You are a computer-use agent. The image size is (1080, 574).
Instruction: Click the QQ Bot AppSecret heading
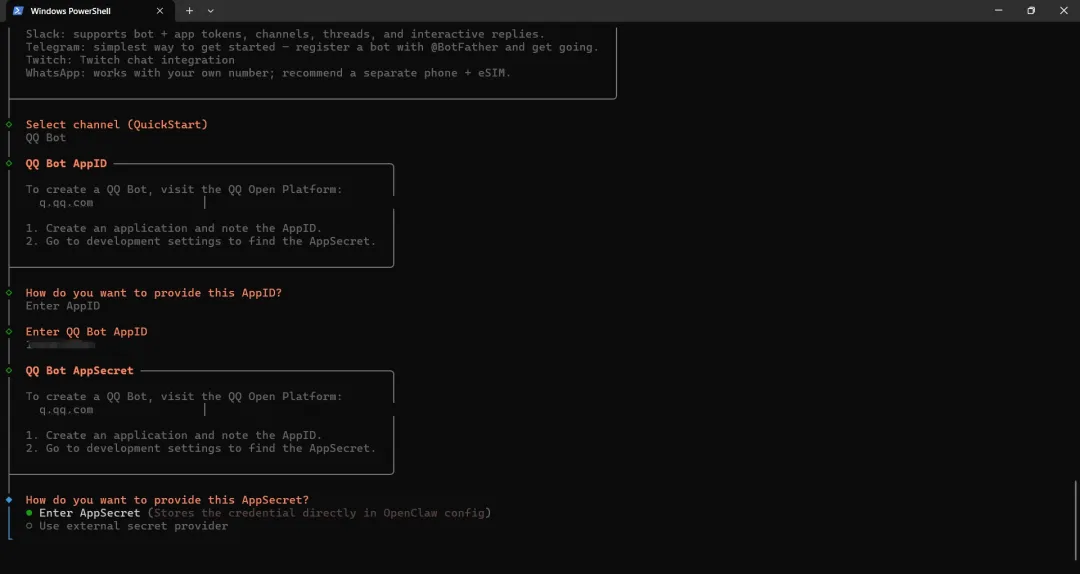79,370
